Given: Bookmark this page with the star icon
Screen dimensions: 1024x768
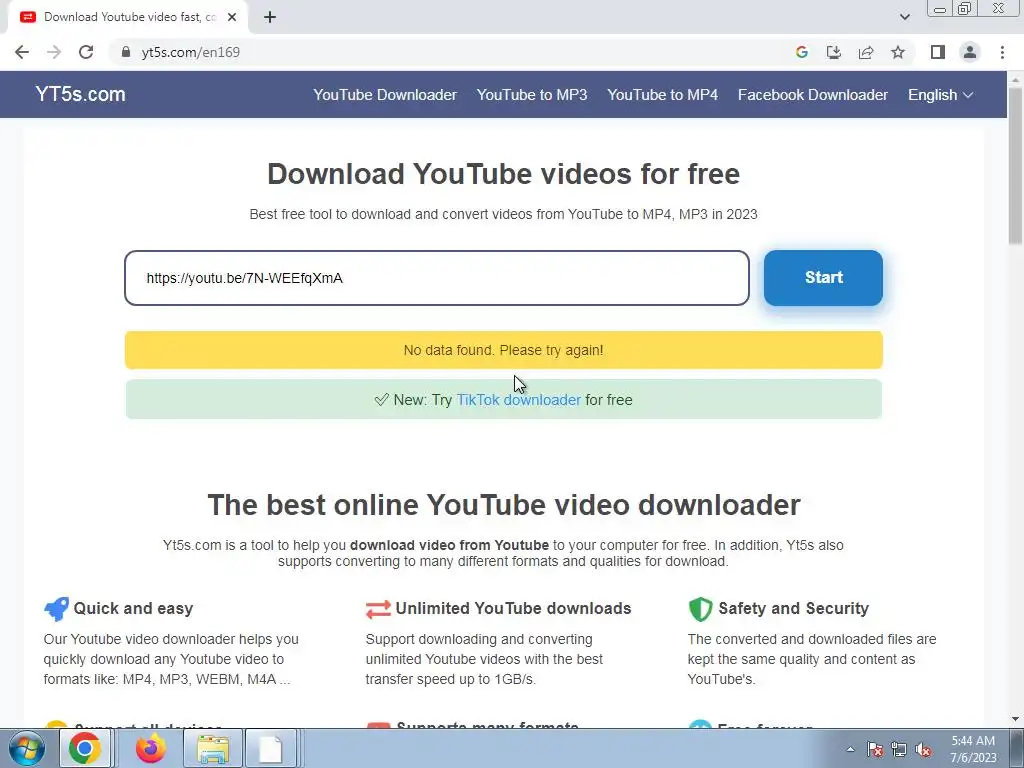Looking at the screenshot, I should tap(898, 52).
